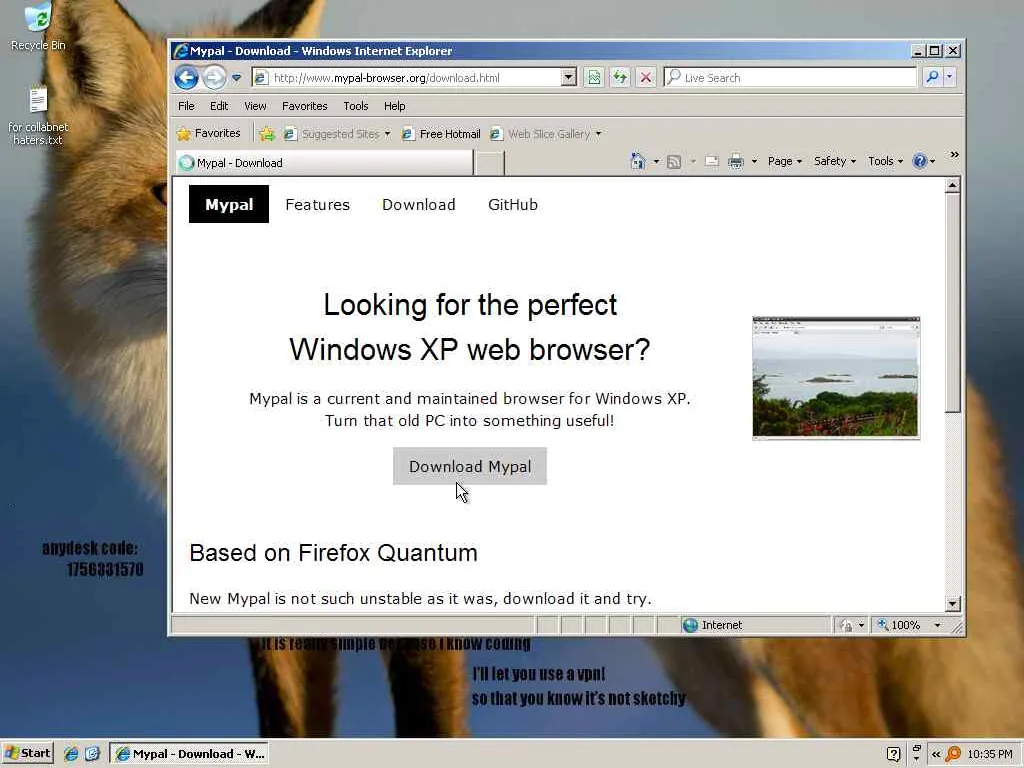Select the Recycle Bin desktop icon
1024x768 pixels.
[38, 26]
